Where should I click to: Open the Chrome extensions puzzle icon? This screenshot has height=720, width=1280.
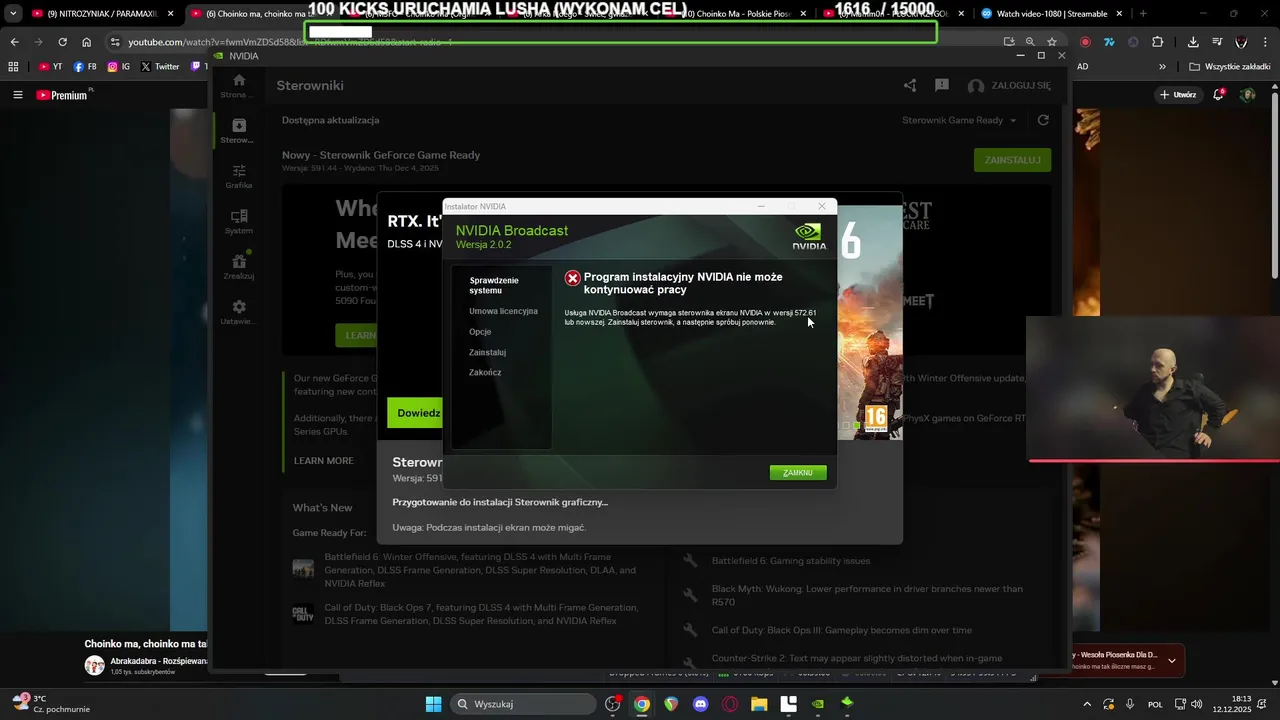tap(1157, 42)
